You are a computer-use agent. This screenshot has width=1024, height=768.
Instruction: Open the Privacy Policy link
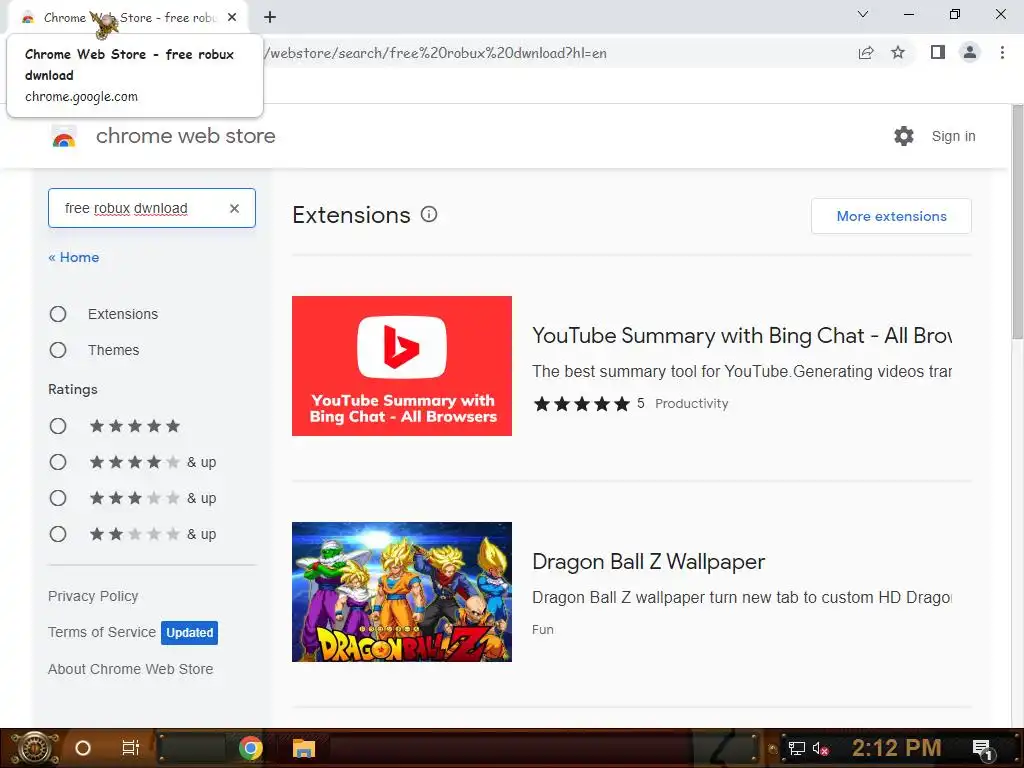point(93,596)
